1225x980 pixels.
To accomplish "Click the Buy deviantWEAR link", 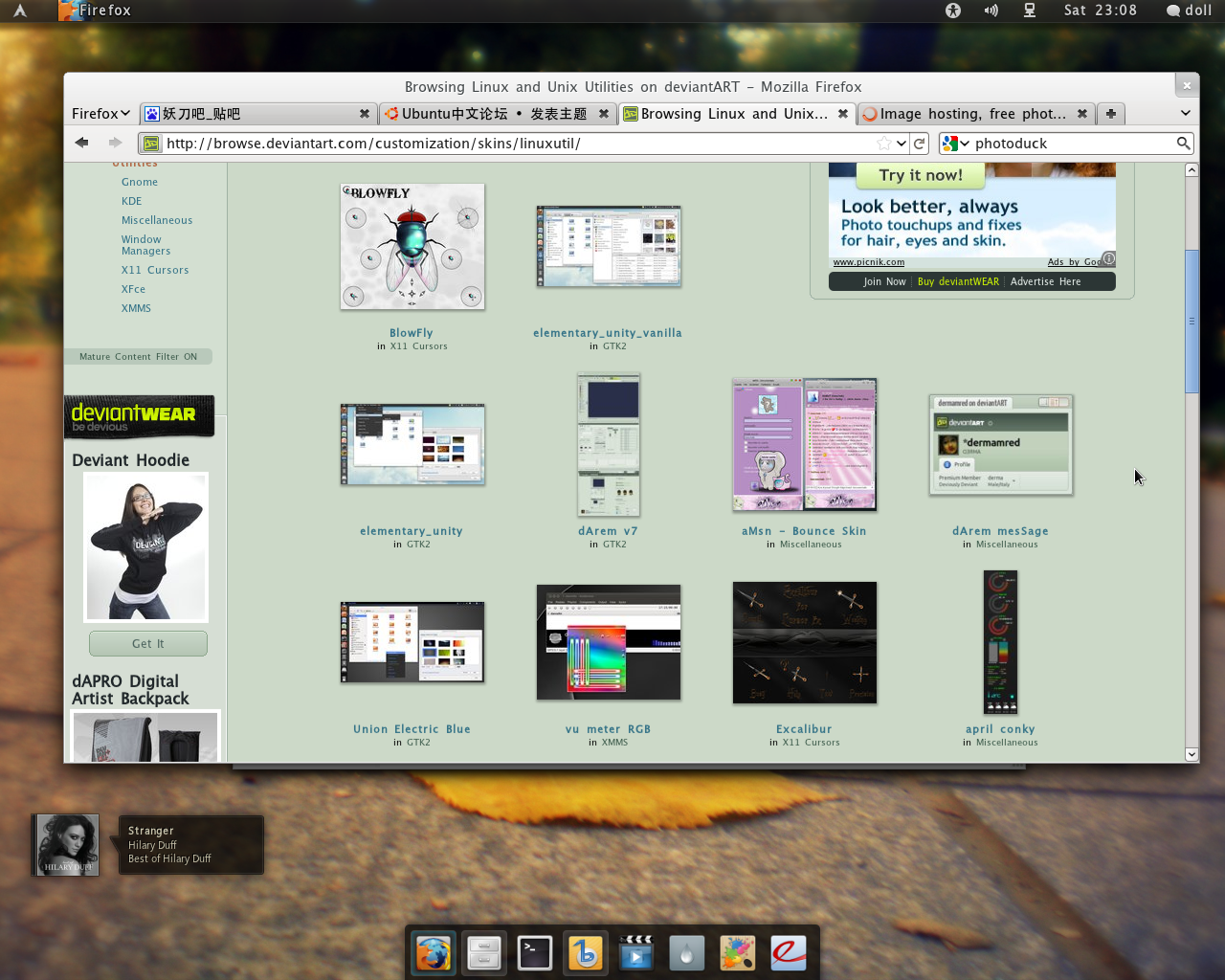I will (x=958, y=281).
